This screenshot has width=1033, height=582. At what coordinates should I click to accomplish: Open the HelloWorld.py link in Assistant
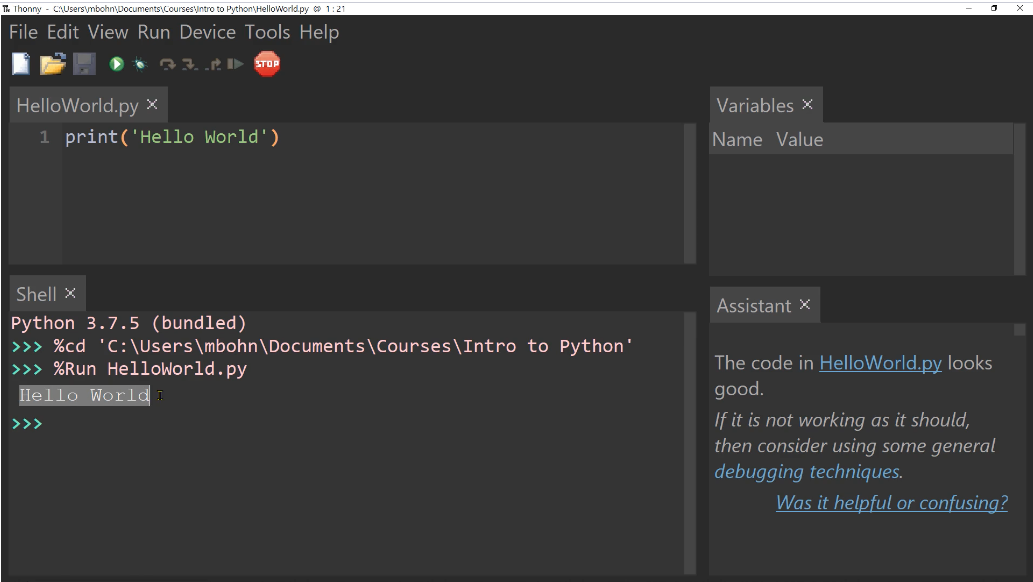click(879, 362)
